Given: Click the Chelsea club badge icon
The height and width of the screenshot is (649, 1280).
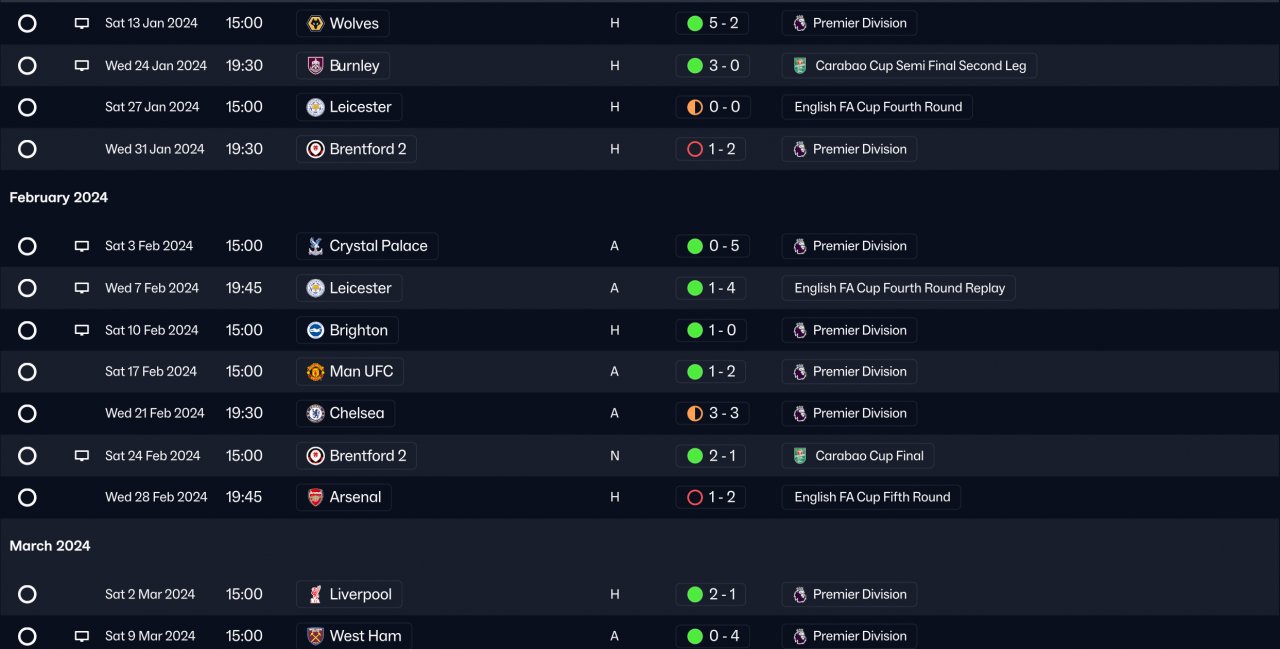Looking at the screenshot, I should (x=315, y=413).
